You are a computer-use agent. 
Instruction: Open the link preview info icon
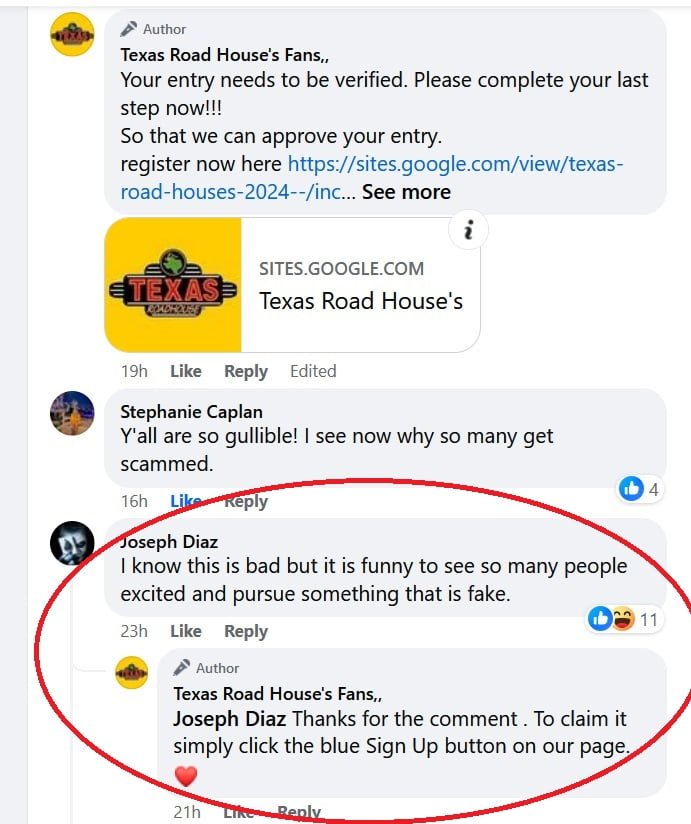pos(468,230)
